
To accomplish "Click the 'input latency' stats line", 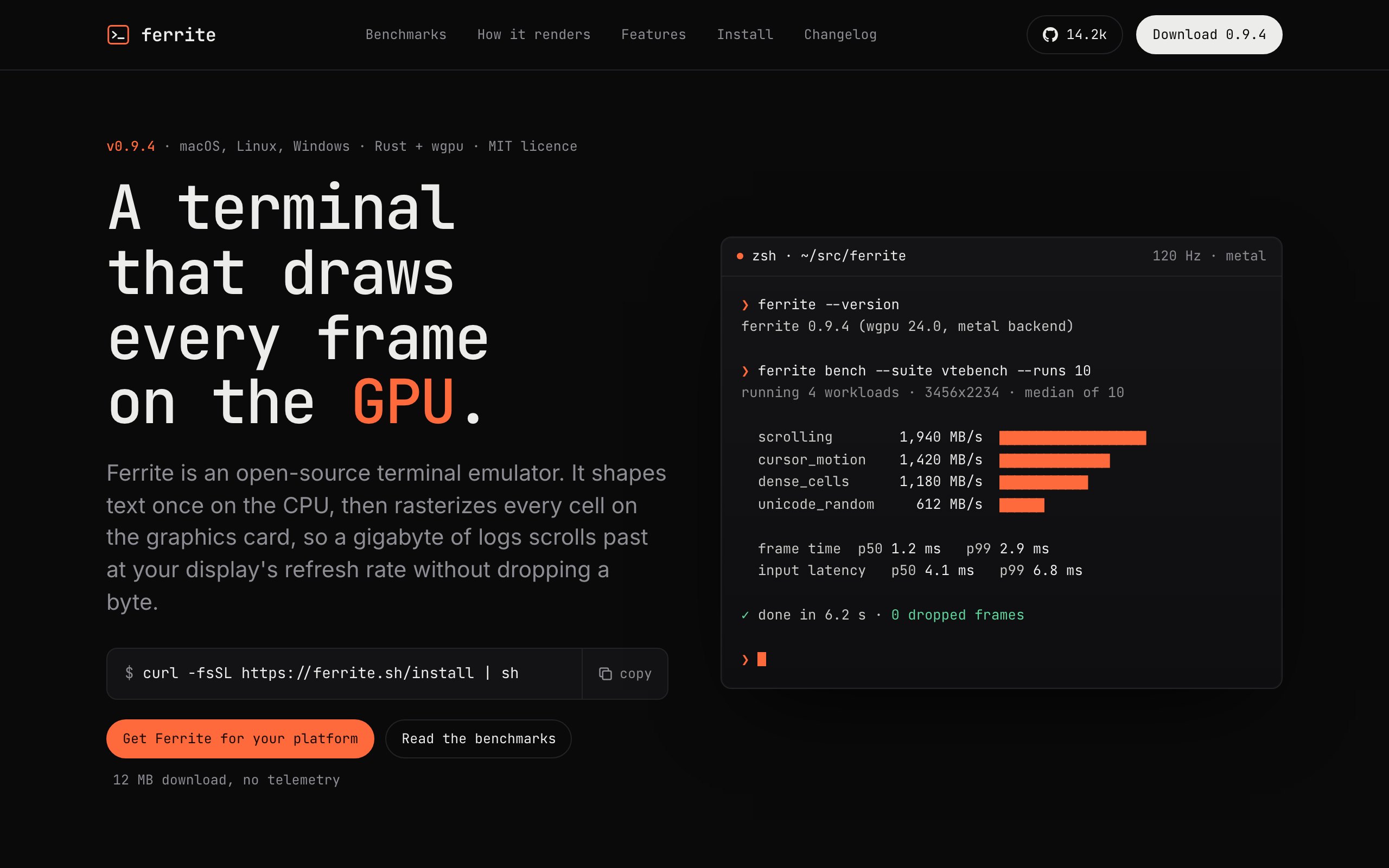I will click(920, 571).
